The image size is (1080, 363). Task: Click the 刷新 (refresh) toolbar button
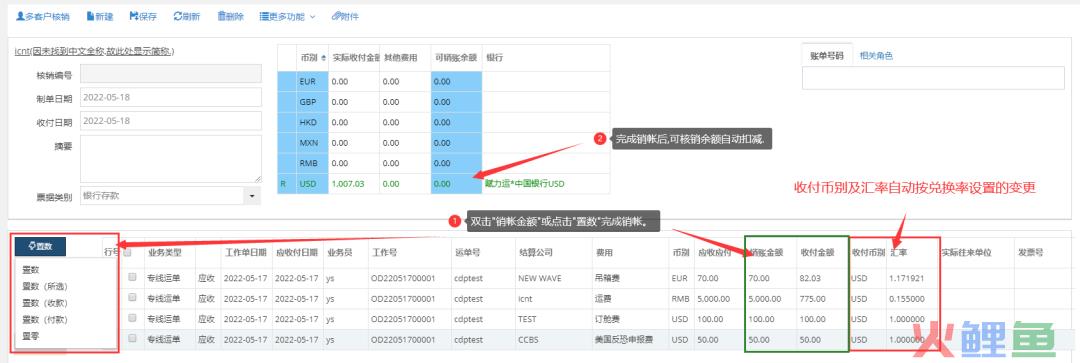[187, 17]
